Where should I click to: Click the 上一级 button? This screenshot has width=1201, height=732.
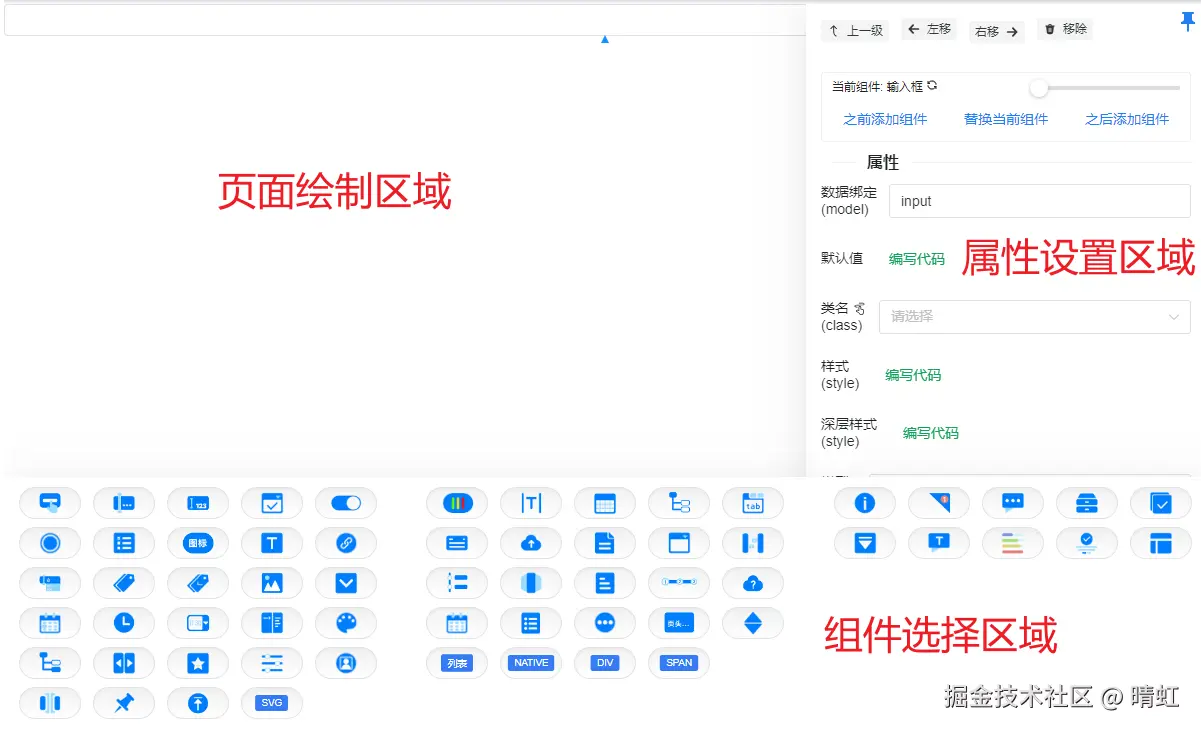pyautogui.click(x=855, y=30)
